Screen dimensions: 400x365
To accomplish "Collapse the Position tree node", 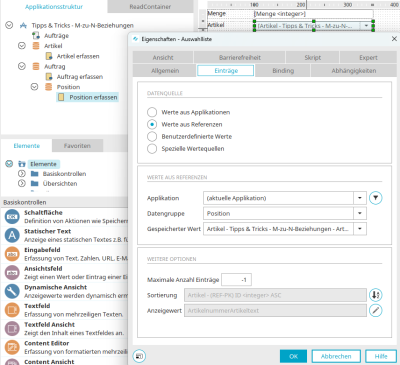I will 34,87.
